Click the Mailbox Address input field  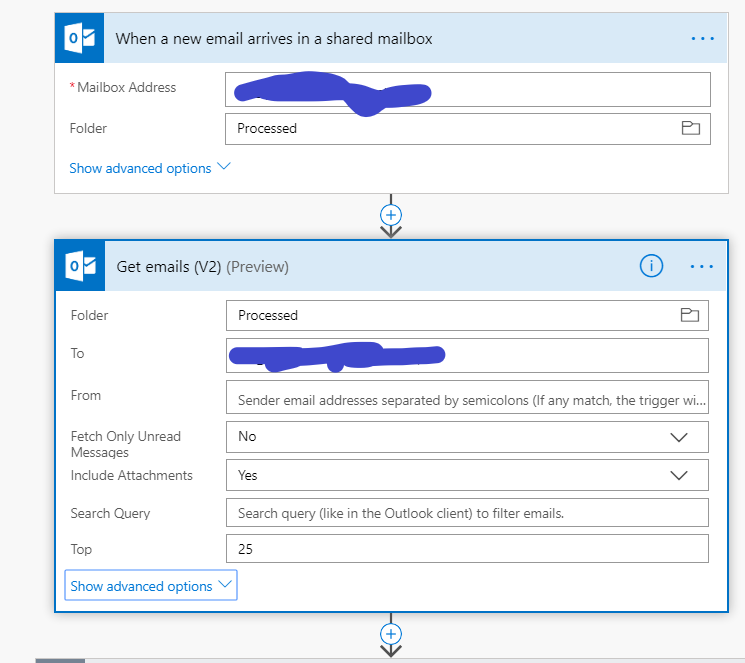[468, 89]
